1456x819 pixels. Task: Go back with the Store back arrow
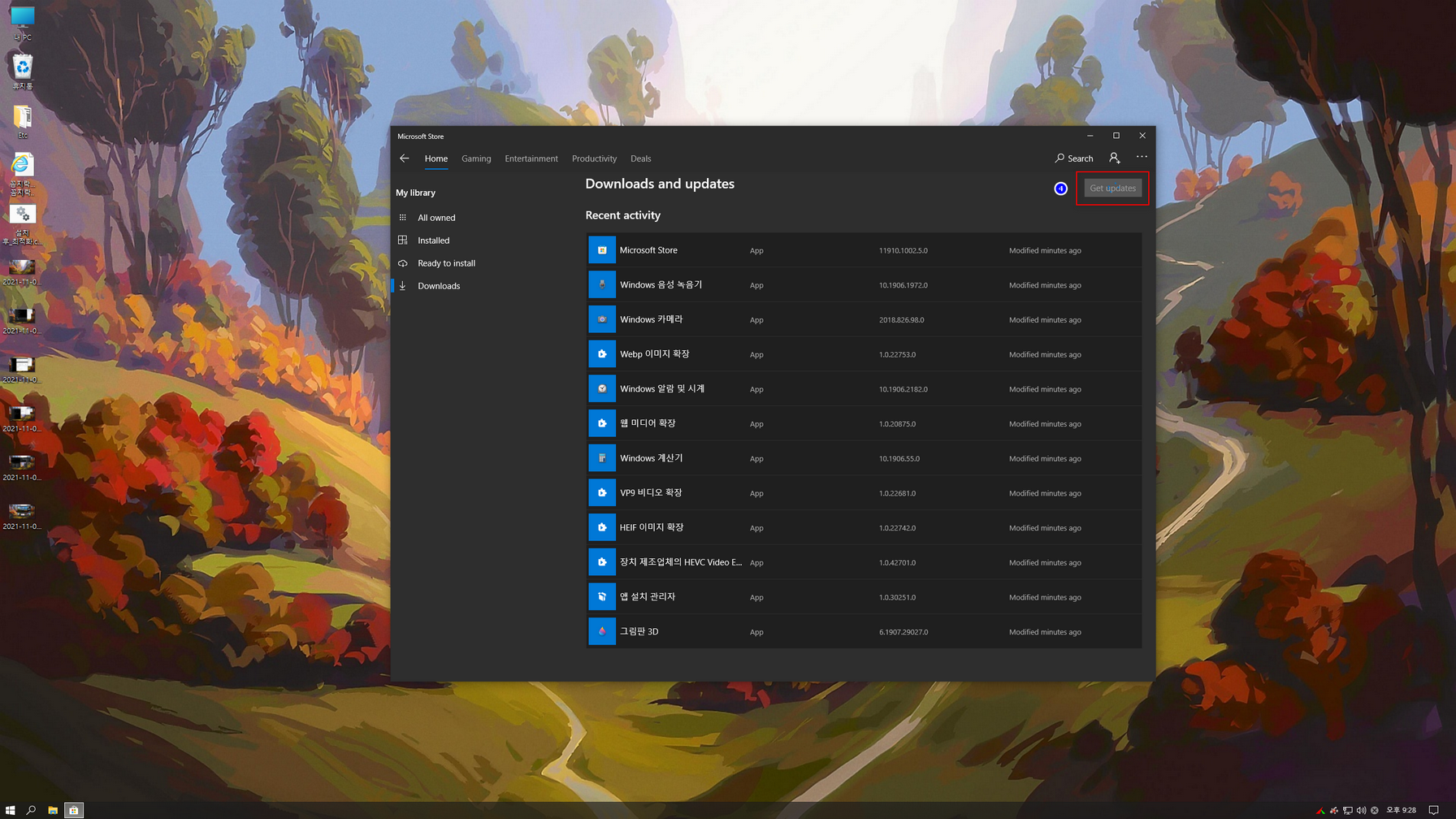click(x=404, y=158)
